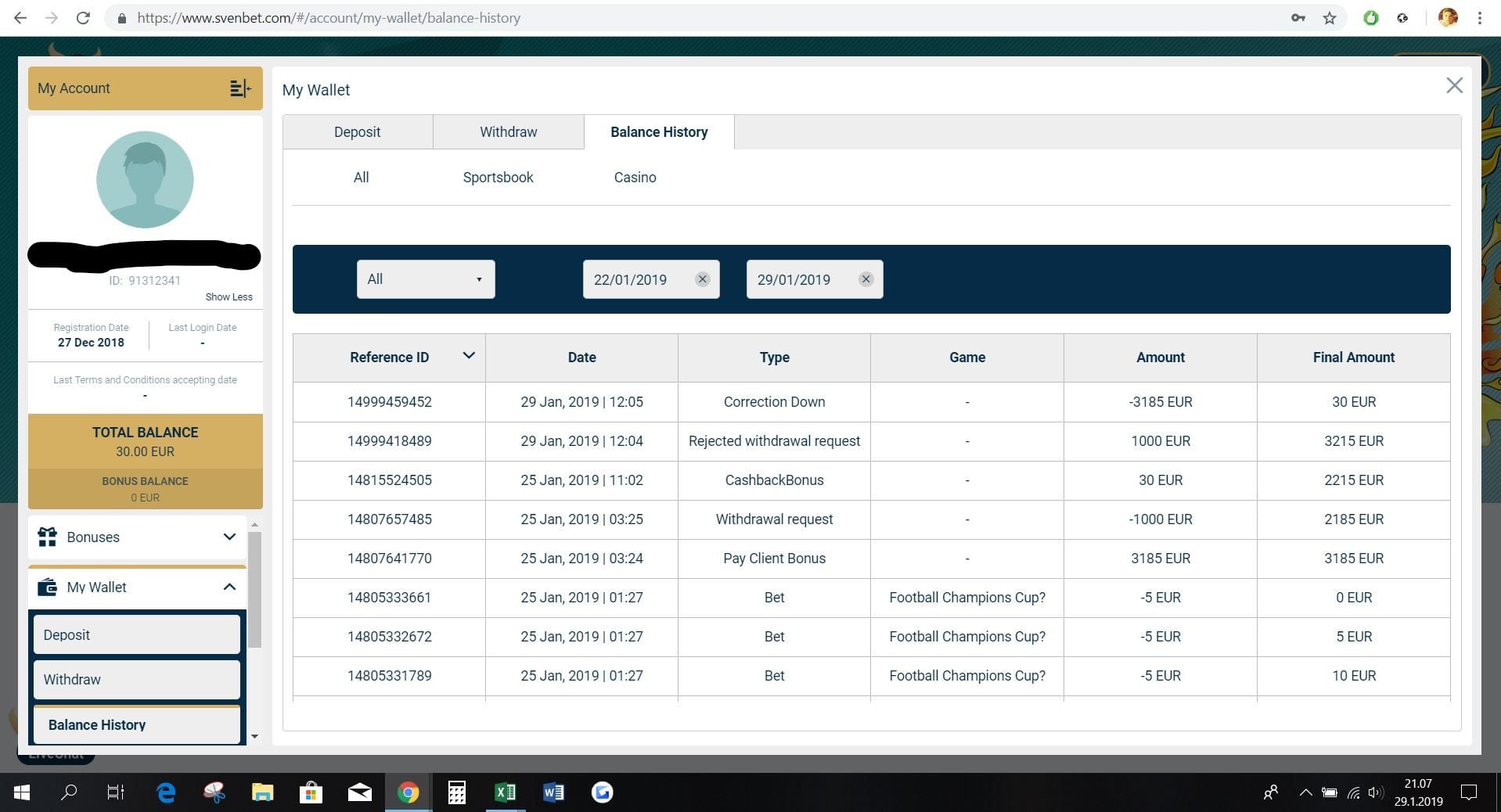
Task: Filter history by Casino
Action: (635, 178)
